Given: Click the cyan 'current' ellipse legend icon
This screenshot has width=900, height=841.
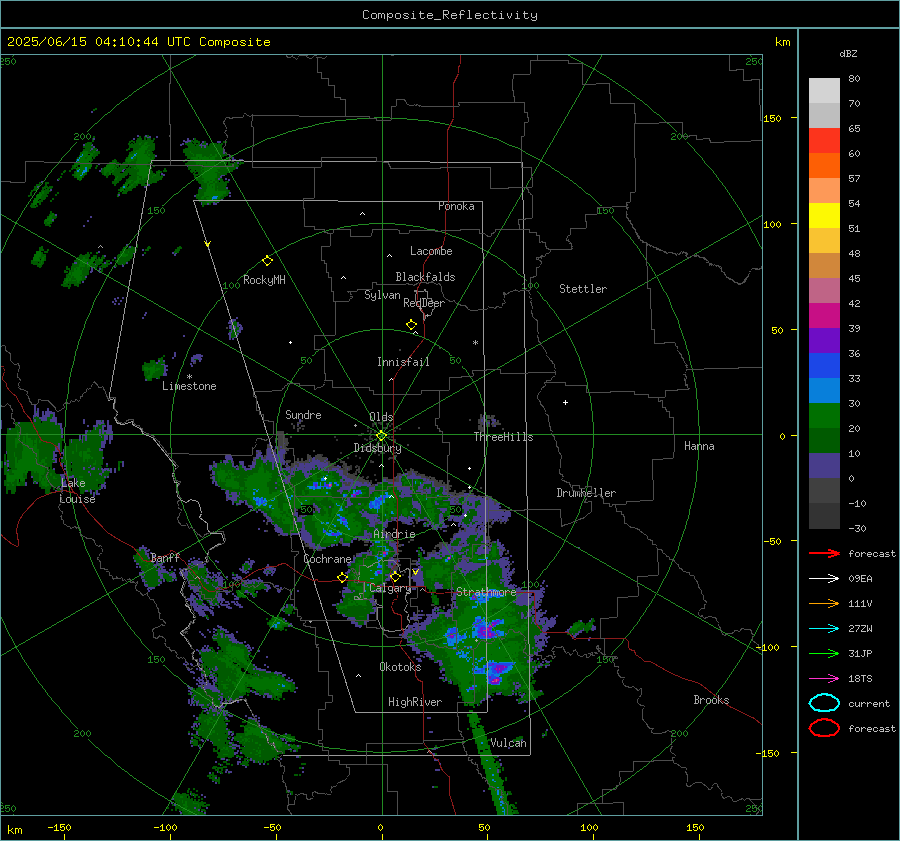Looking at the screenshot, I should click(824, 703).
